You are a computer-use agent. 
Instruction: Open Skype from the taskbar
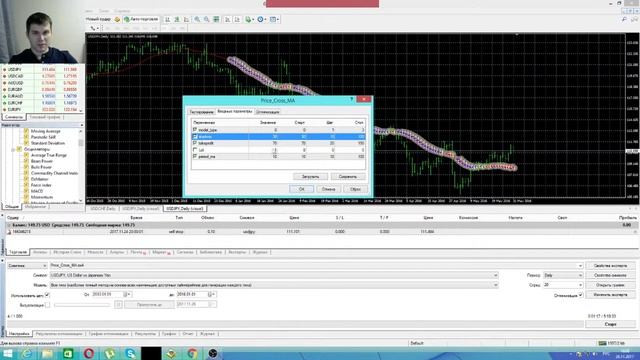coord(131,353)
